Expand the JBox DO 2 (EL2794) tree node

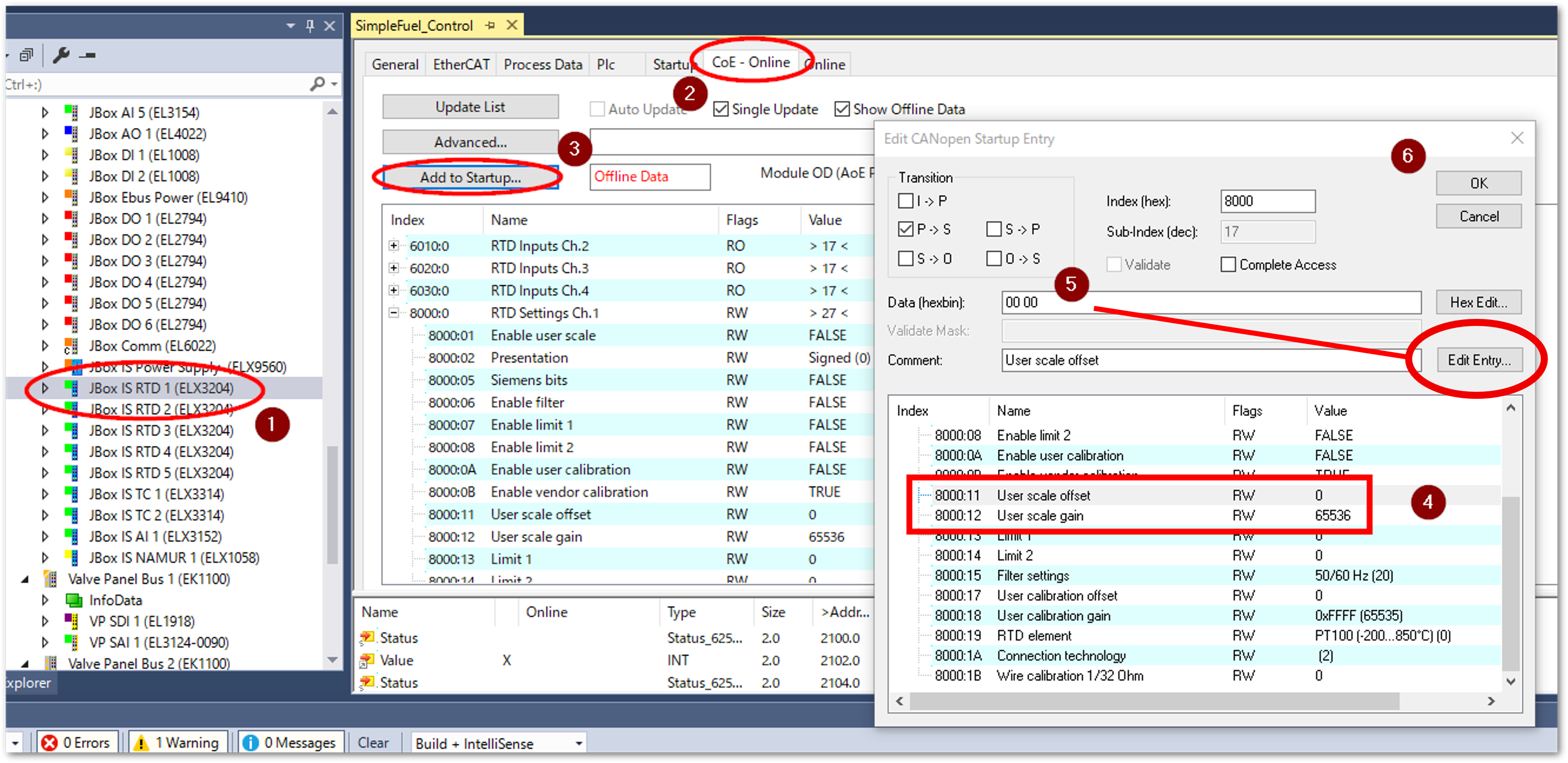[45, 240]
